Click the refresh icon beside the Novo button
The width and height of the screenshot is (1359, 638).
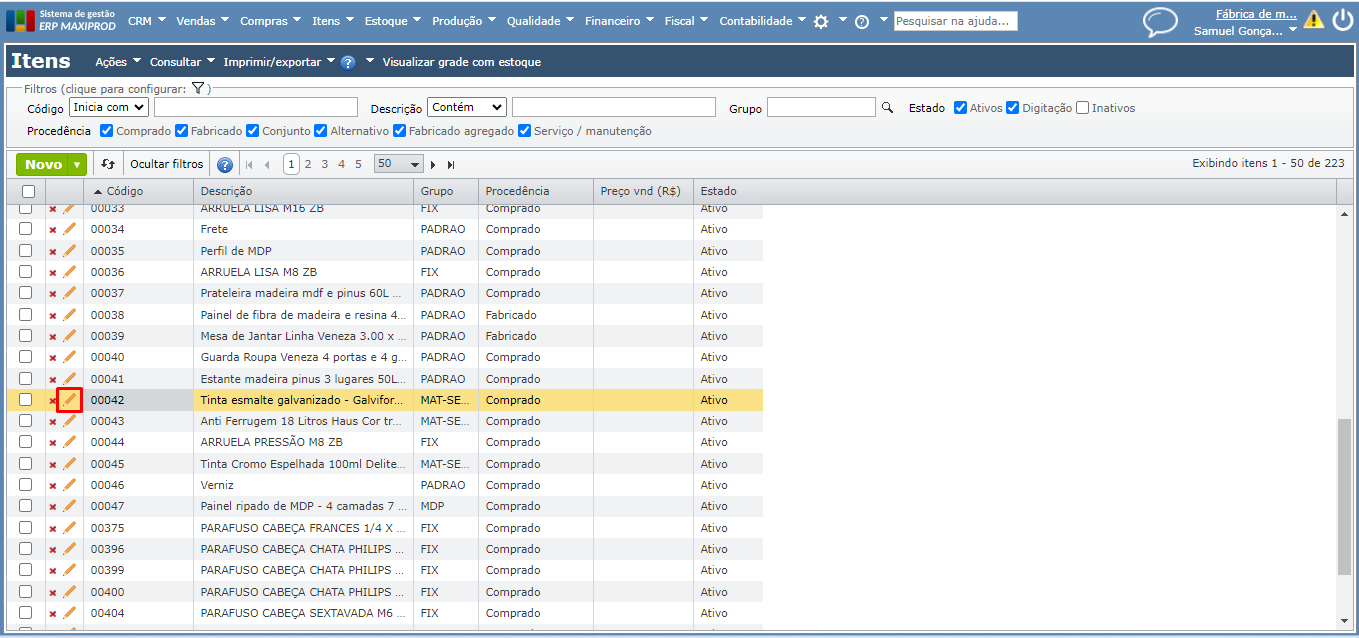click(x=108, y=164)
